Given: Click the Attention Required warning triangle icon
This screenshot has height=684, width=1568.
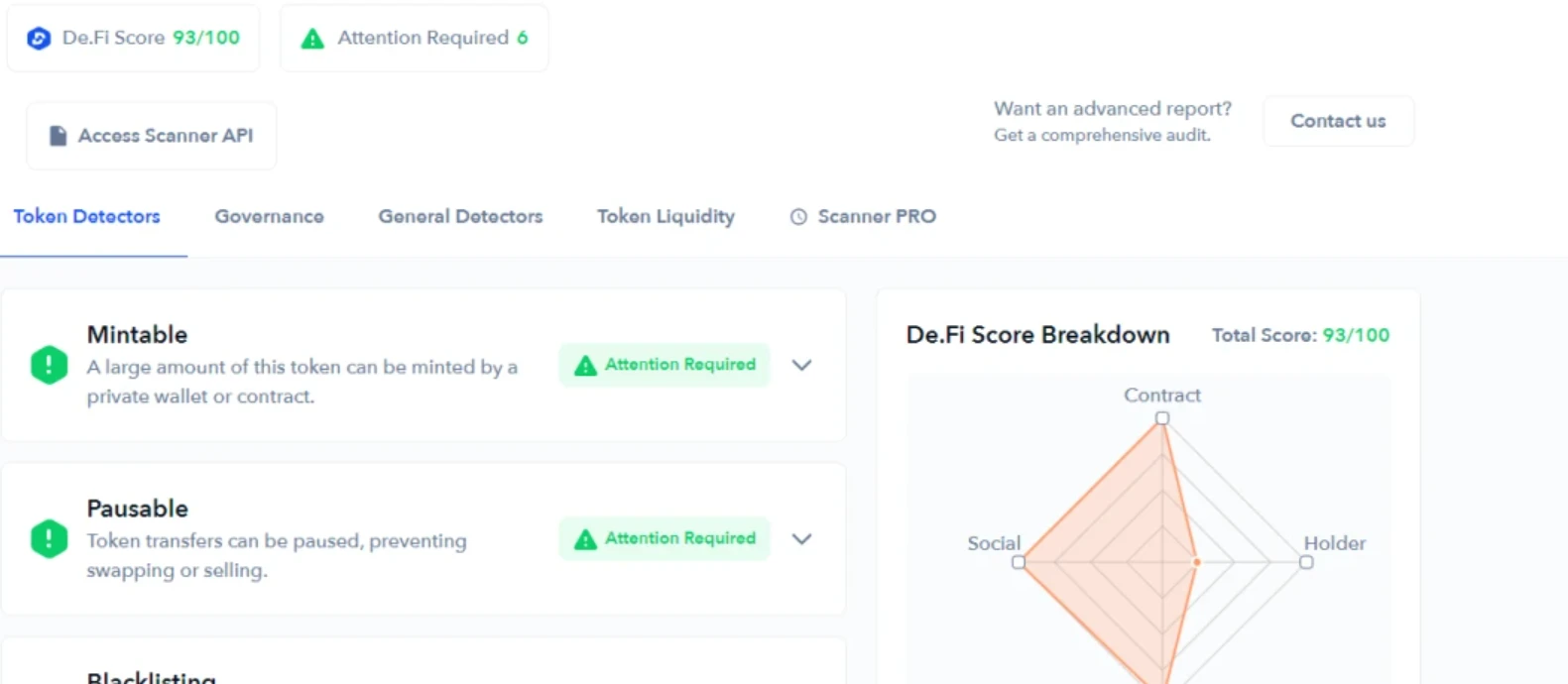Looking at the screenshot, I should (x=312, y=39).
